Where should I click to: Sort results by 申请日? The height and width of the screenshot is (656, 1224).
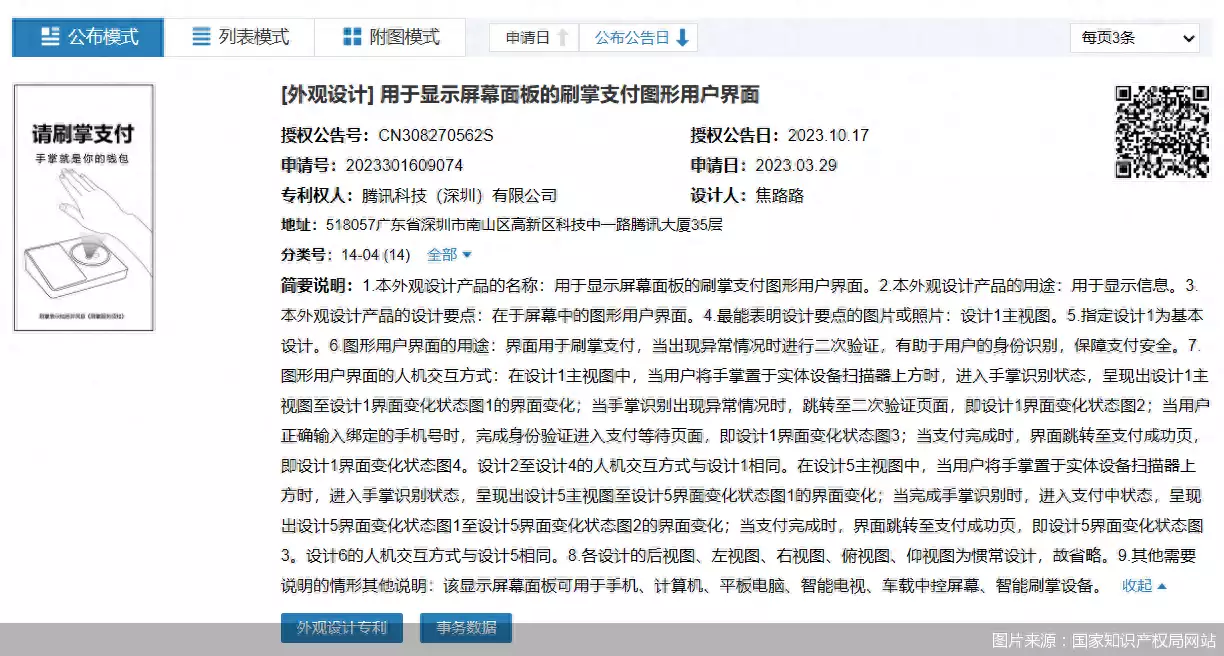534,38
